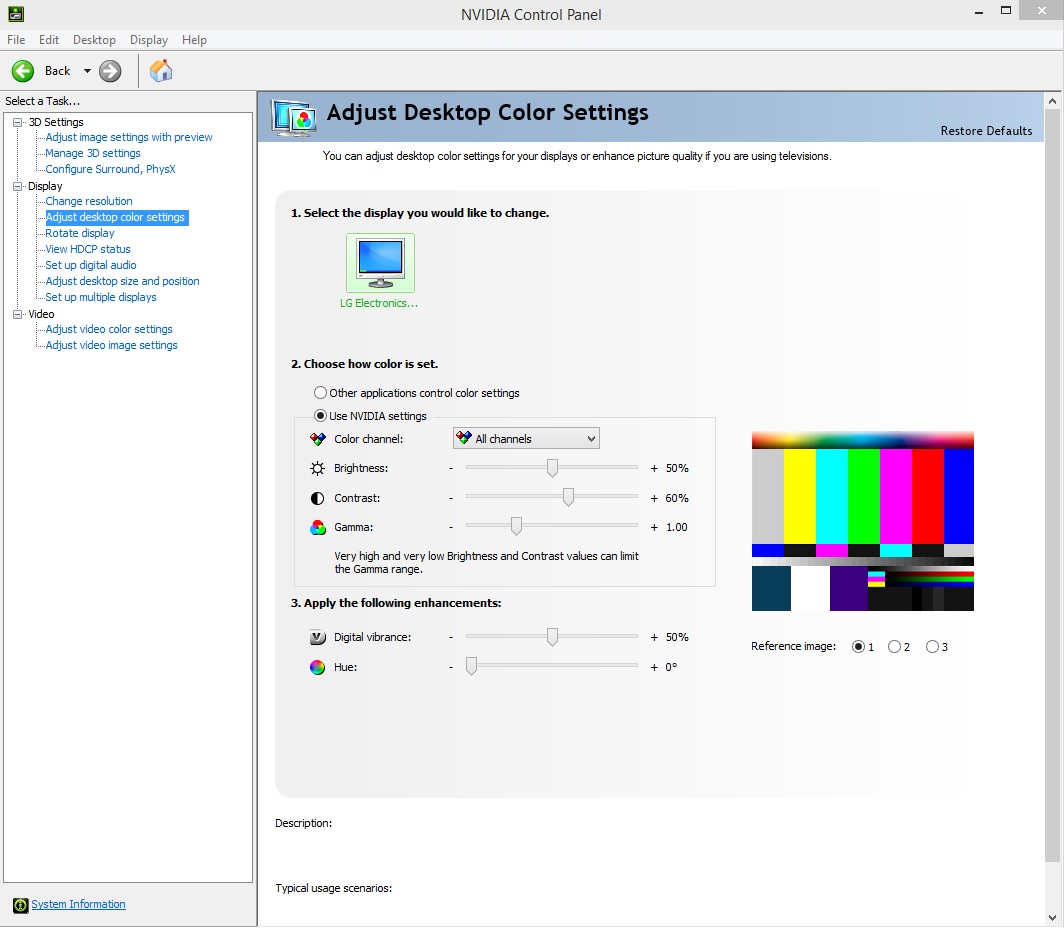Viewport: 1064px width, 928px height.
Task: Click the Brightness slider handle
Action: 552,468
